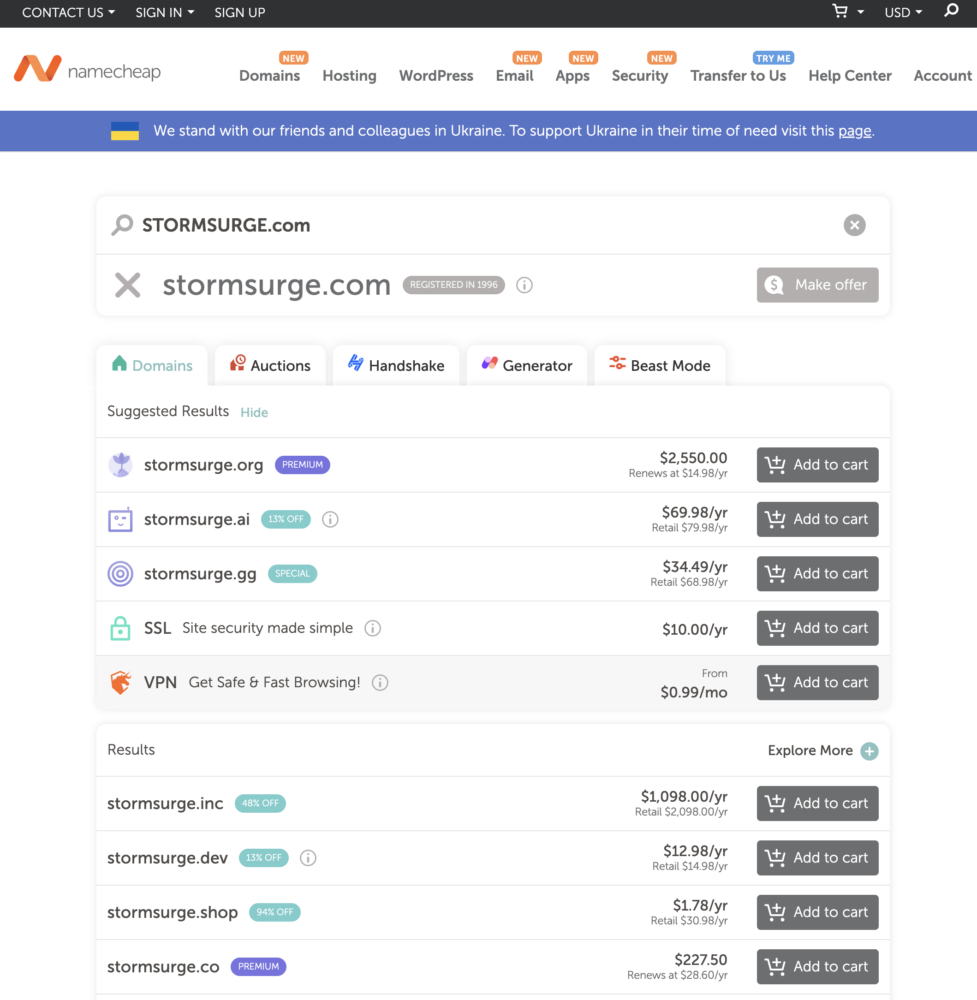Add stormsurge.org to cart
The width and height of the screenshot is (977, 1000).
(817, 465)
